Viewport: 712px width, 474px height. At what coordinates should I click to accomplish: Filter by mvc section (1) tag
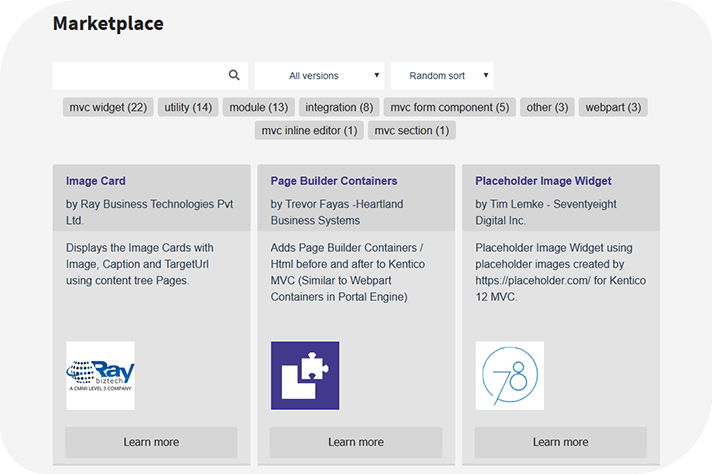[412, 130]
